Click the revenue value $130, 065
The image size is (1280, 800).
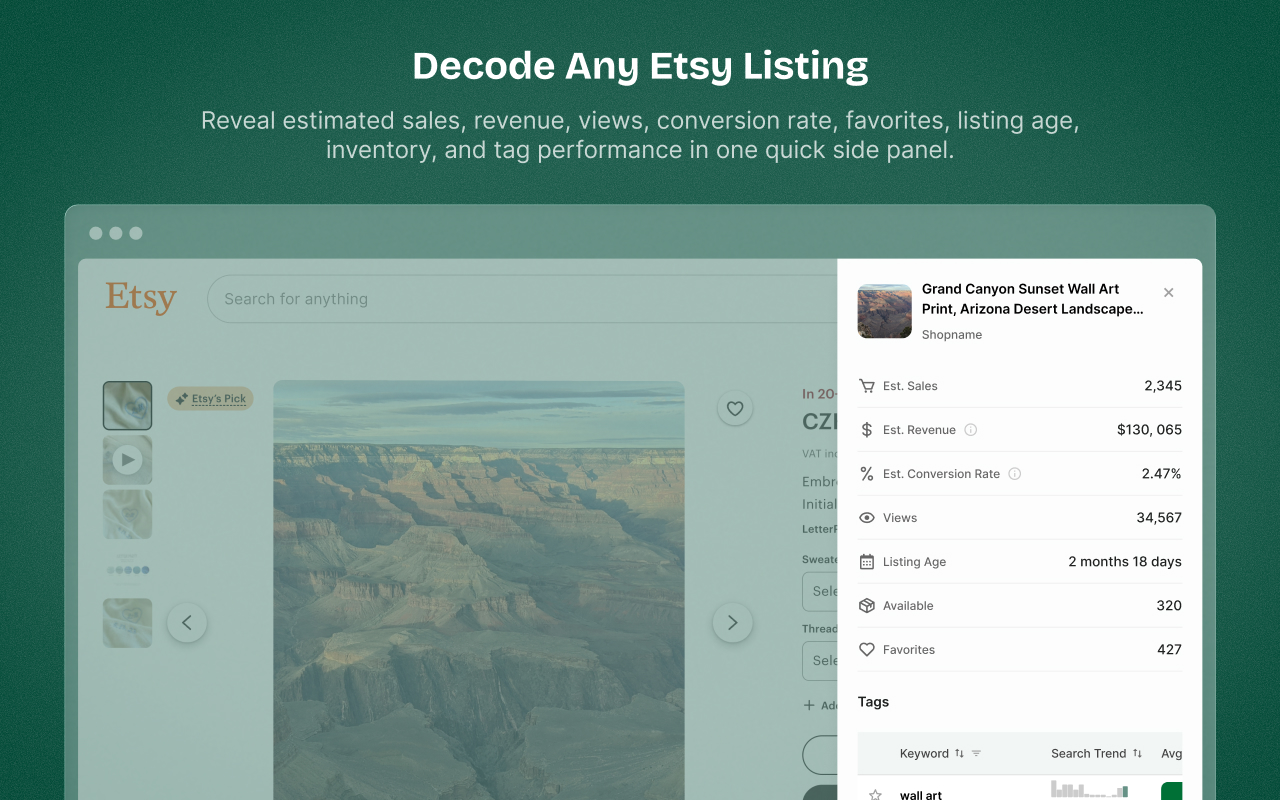[x=1149, y=430]
